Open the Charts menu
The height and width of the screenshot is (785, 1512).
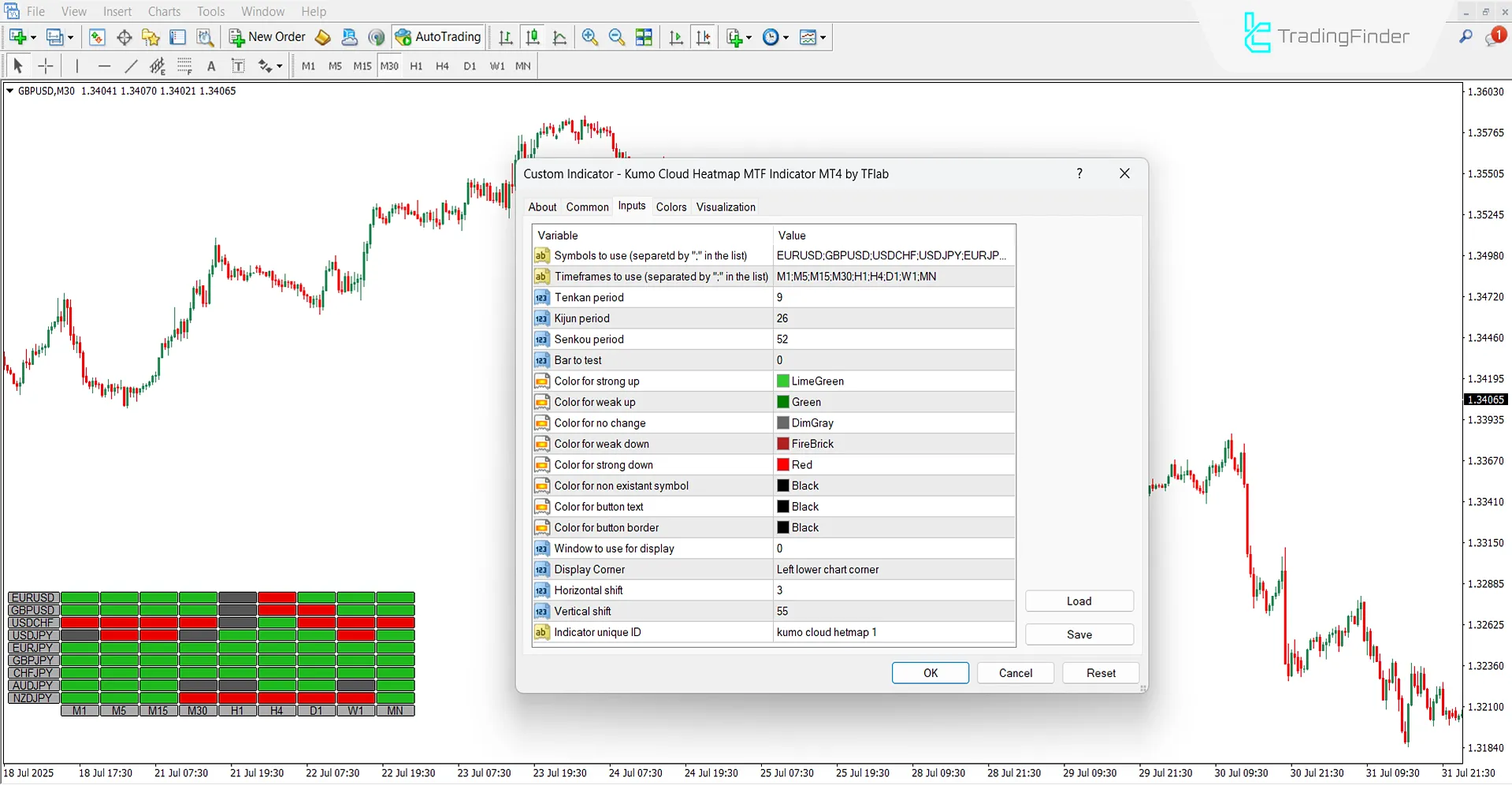click(163, 11)
